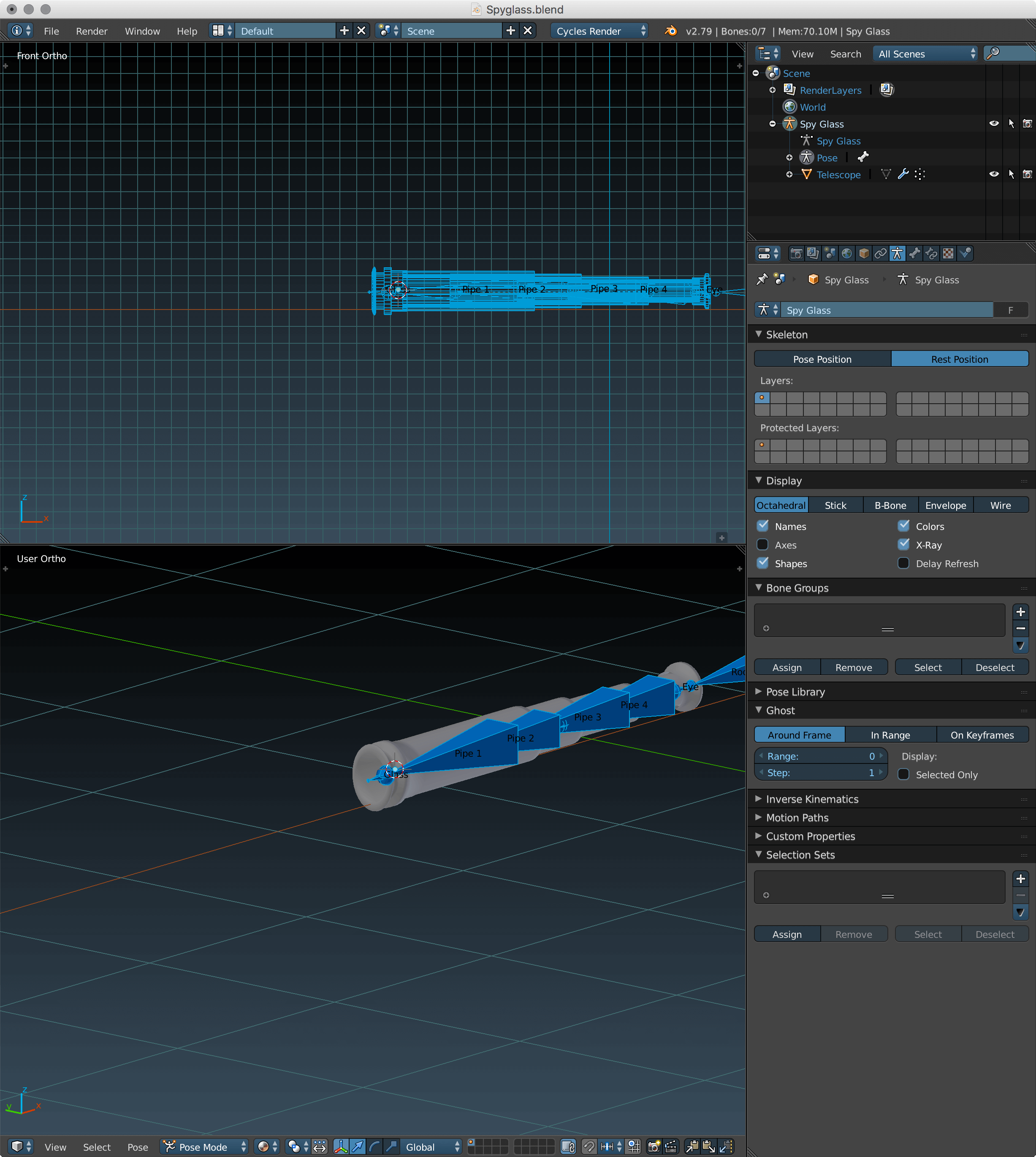Toggle the Names checkbox
The width and height of the screenshot is (1036, 1157).
(763, 526)
